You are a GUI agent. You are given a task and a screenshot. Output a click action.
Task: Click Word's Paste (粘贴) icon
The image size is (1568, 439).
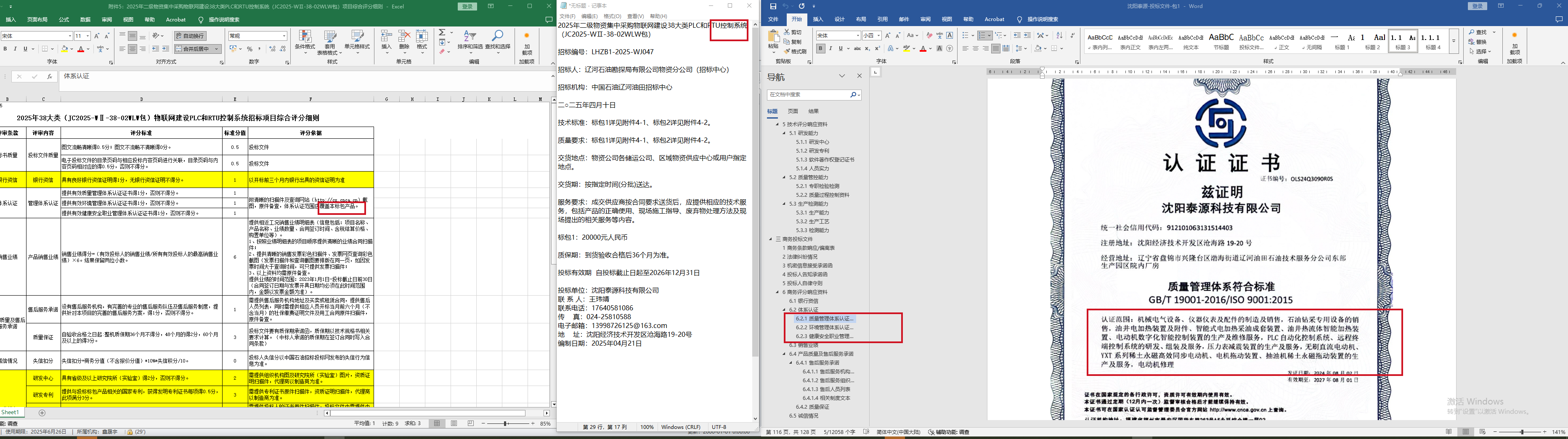tap(774, 37)
